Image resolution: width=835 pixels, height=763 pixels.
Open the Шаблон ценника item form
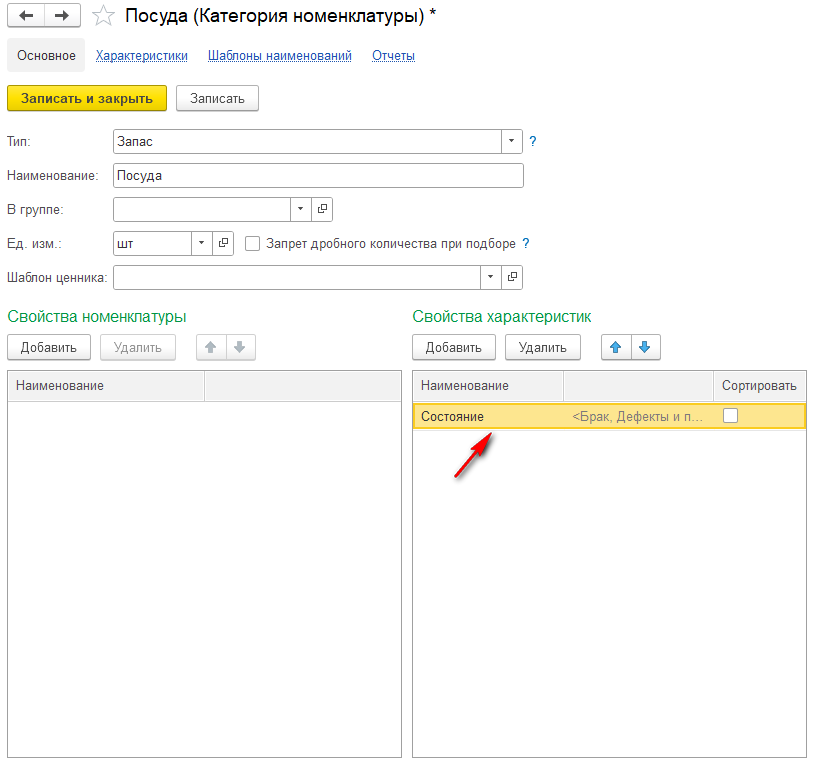pyautogui.click(x=512, y=277)
